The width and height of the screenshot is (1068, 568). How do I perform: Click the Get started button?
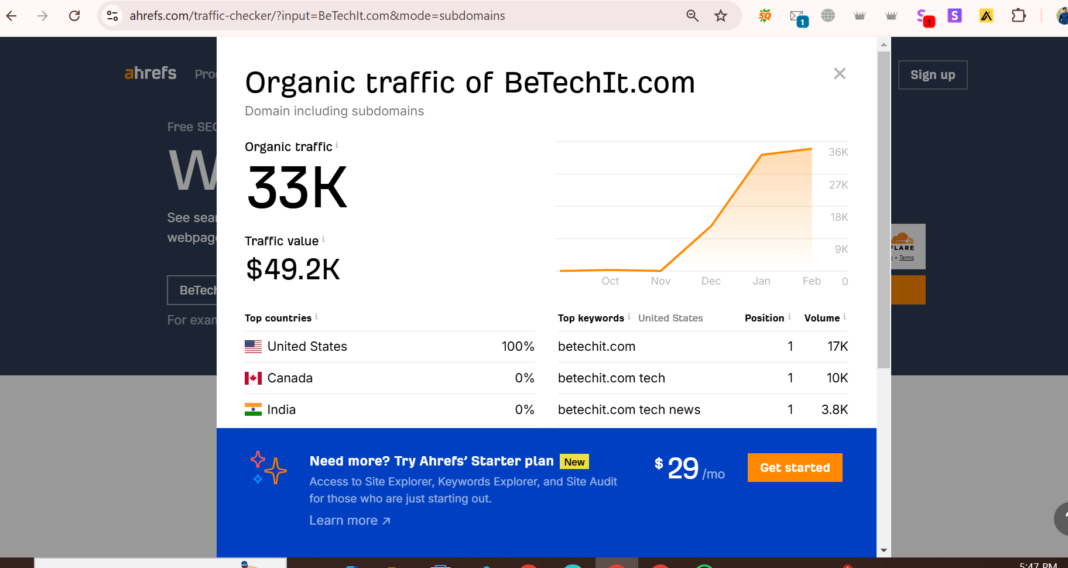click(x=795, y=468)
